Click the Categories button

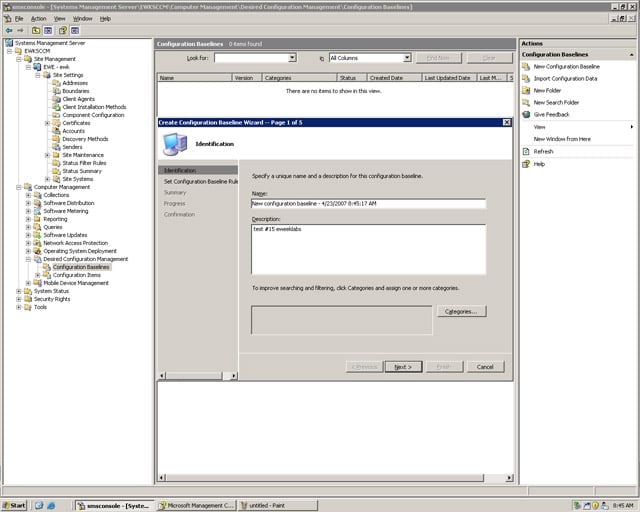point(461,312)
